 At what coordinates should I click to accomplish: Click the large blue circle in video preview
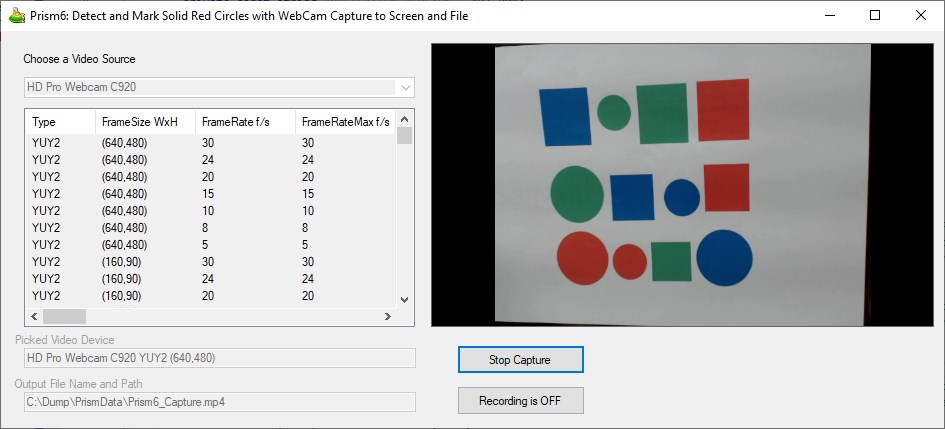[724, 257]
